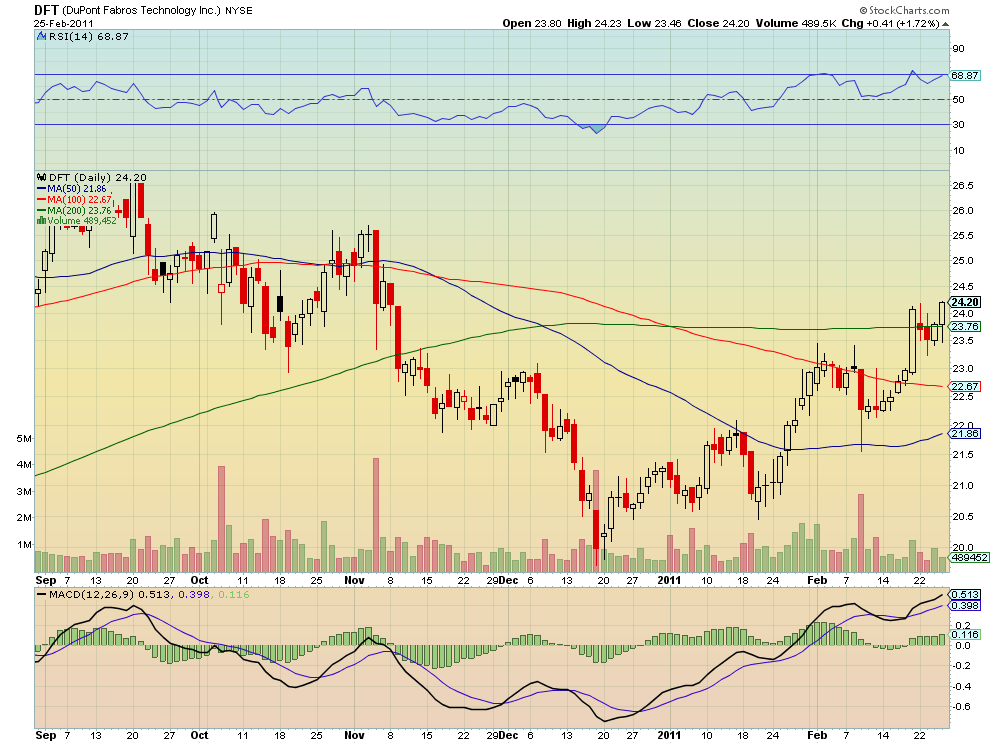The height and width of the screenshot is (744, 990).
Task: Click the MACD(12,26,9) 0.513 legend label
Action: pyautogui.click(x=106, y=594)
